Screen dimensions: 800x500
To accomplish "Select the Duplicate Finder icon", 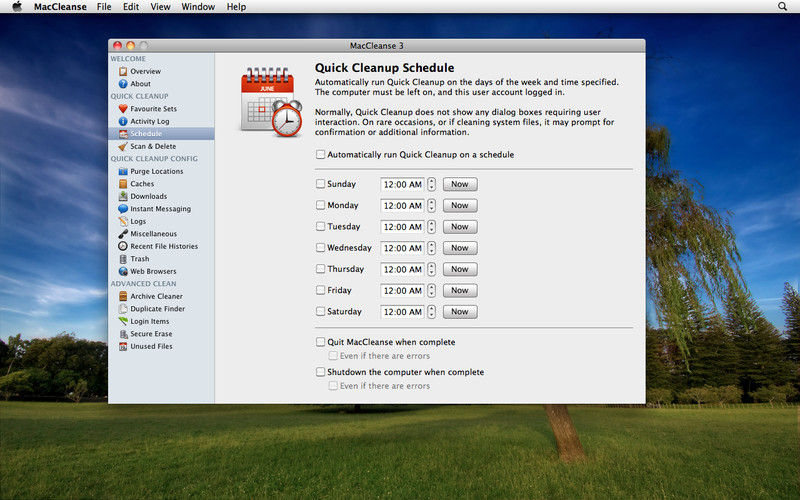I will click(x=123, y=309).
